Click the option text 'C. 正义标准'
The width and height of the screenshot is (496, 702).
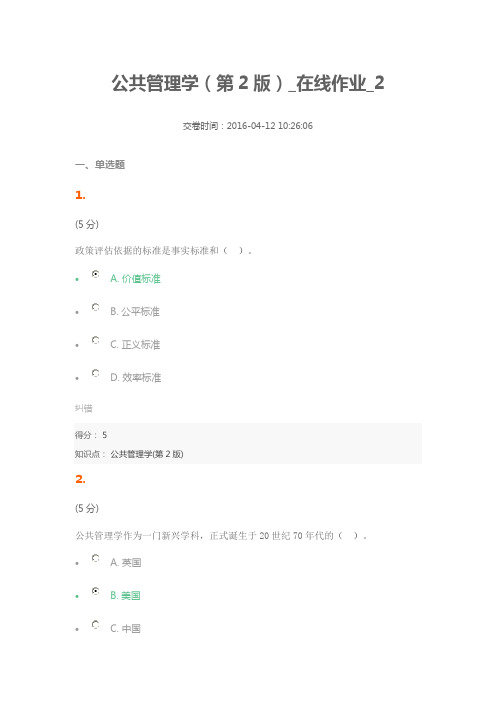(135, 345)
